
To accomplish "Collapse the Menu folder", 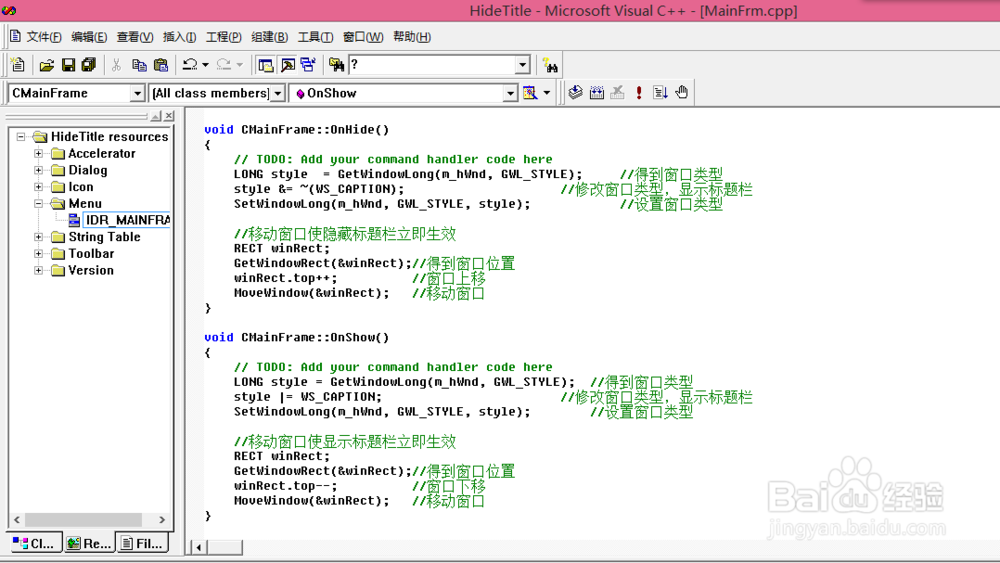I will [38, 203].
